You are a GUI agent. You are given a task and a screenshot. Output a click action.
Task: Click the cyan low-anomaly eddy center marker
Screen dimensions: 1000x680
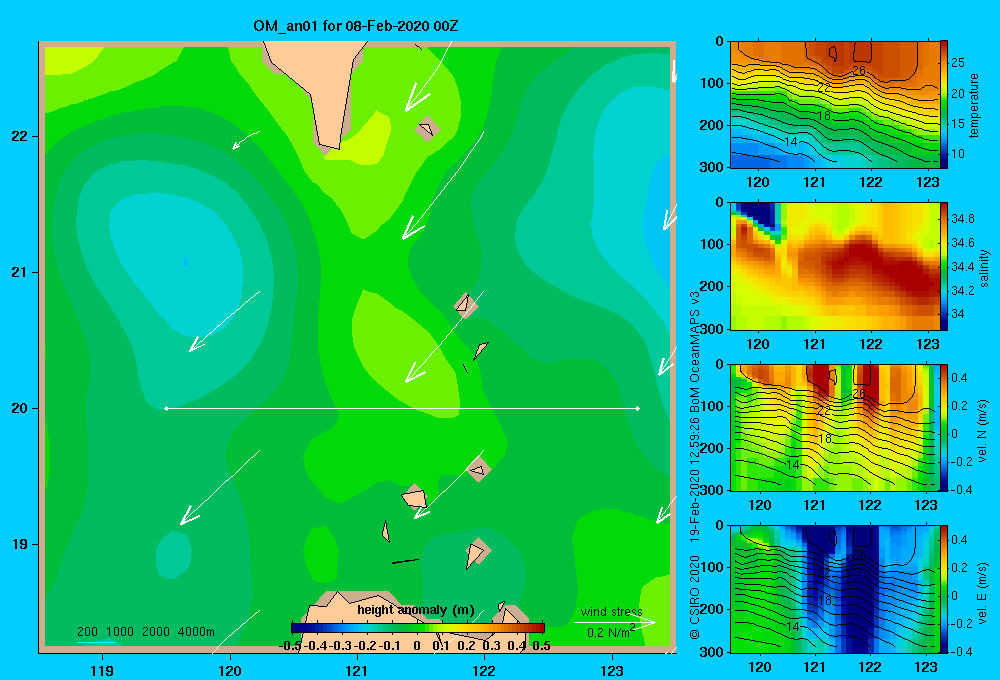point(186,260)
